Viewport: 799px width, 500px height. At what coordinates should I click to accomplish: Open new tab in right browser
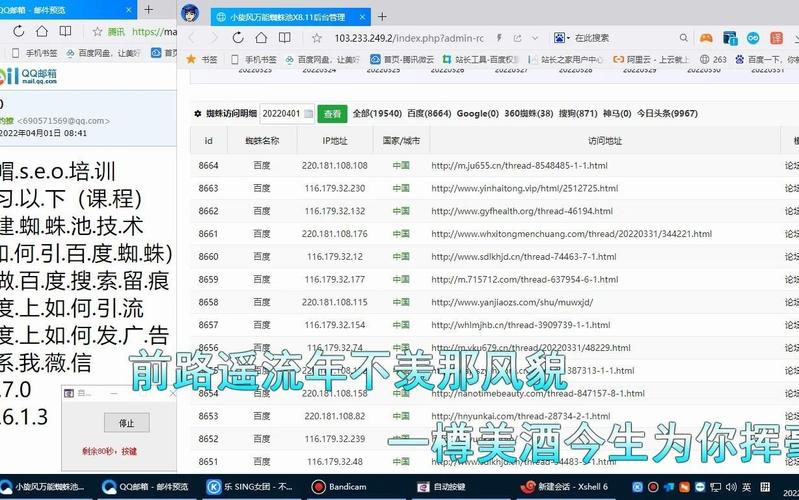(382, 17)
